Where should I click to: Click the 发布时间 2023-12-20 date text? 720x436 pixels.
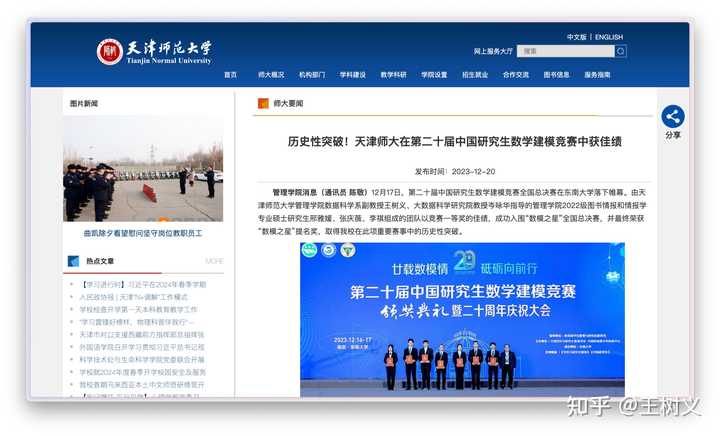455,172
